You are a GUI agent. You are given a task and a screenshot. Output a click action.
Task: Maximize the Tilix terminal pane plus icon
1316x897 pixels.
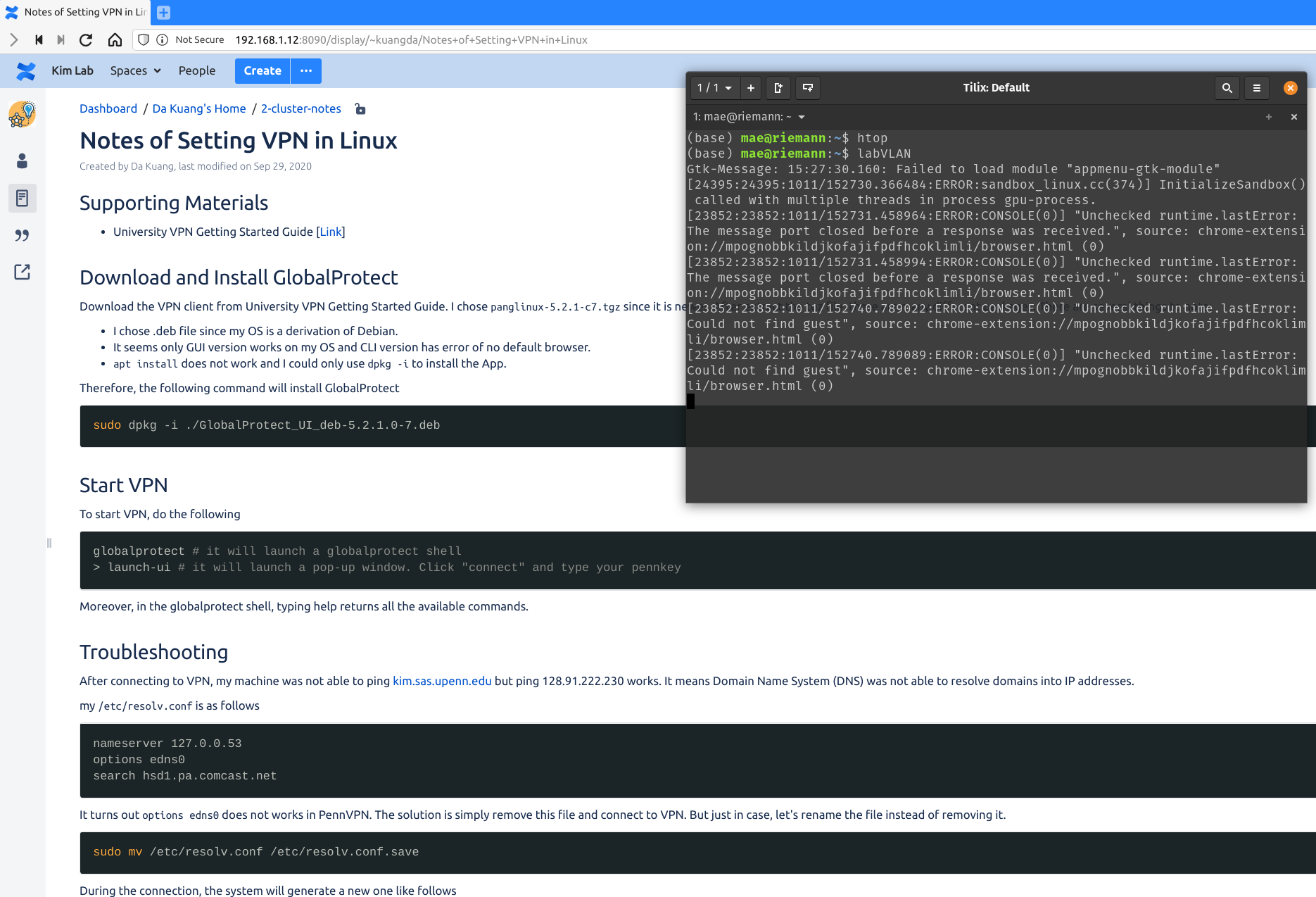pyautogui.click(x=1269, y=117)
